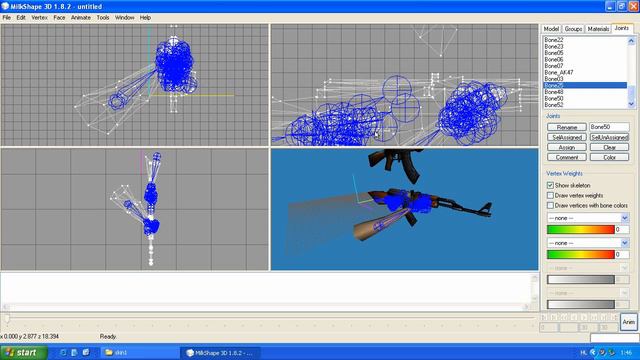The width and height of the screenshot is (640, 360).
Task: Click joints list scroll up arrow
Action: (631, 40)
